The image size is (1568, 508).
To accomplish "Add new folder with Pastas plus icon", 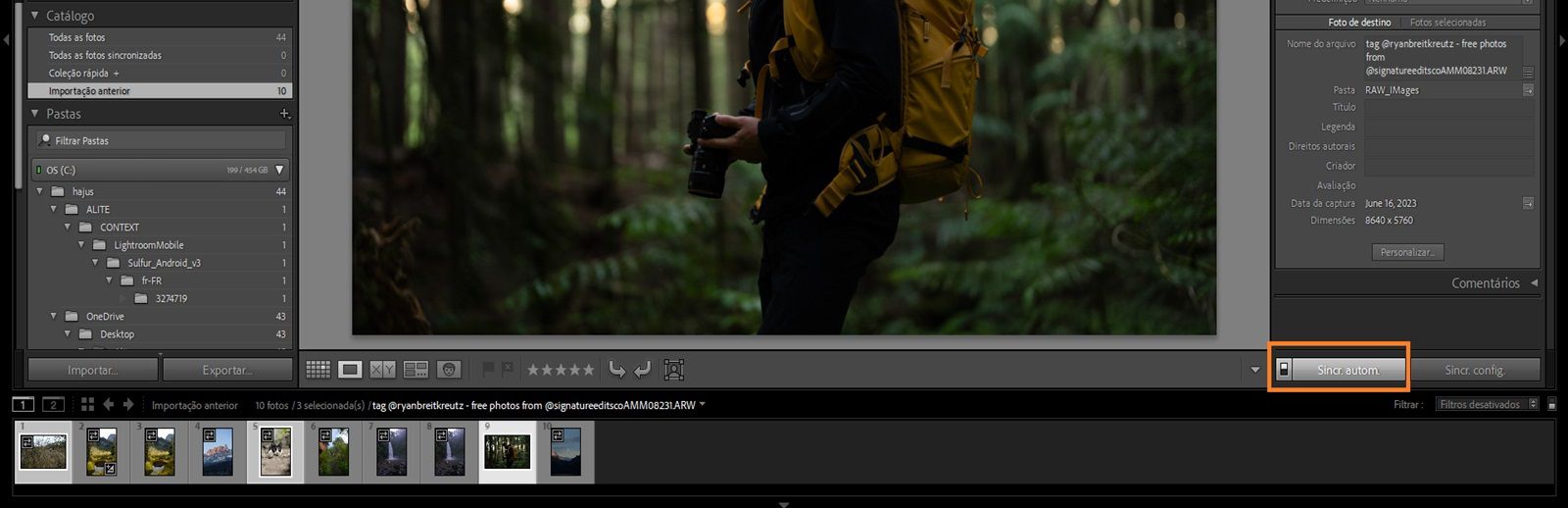I will coord(284,114).
